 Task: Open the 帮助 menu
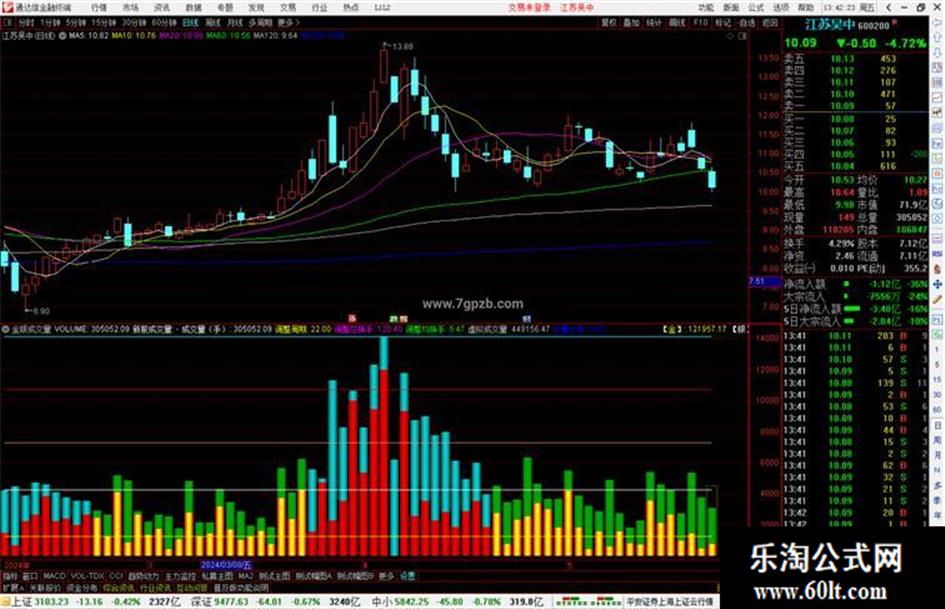(806, 8)
